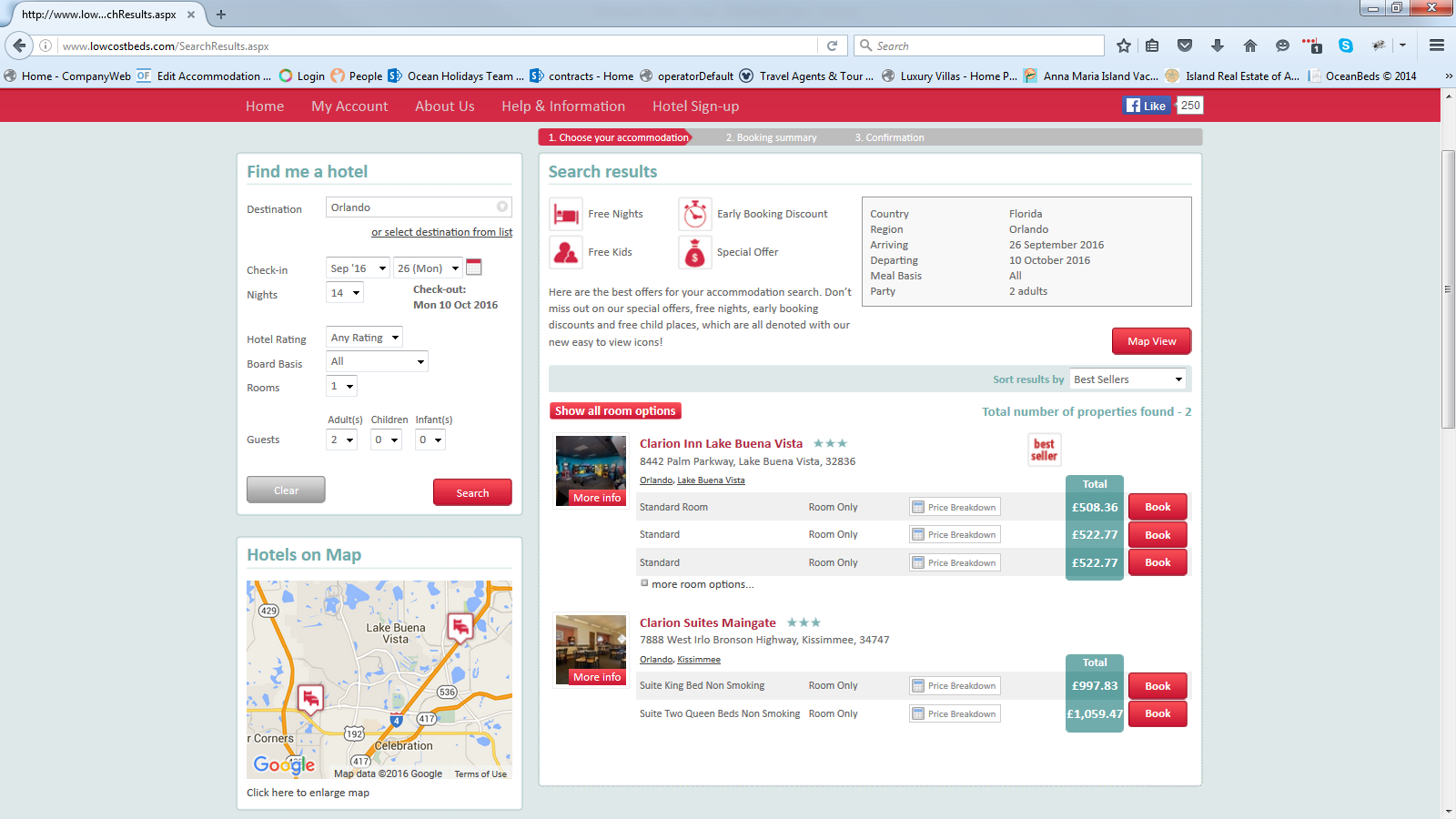This screenshot has height=819, width=1456.
Task: Click the Lake Buena Vista location link
Action: point(711,480)
